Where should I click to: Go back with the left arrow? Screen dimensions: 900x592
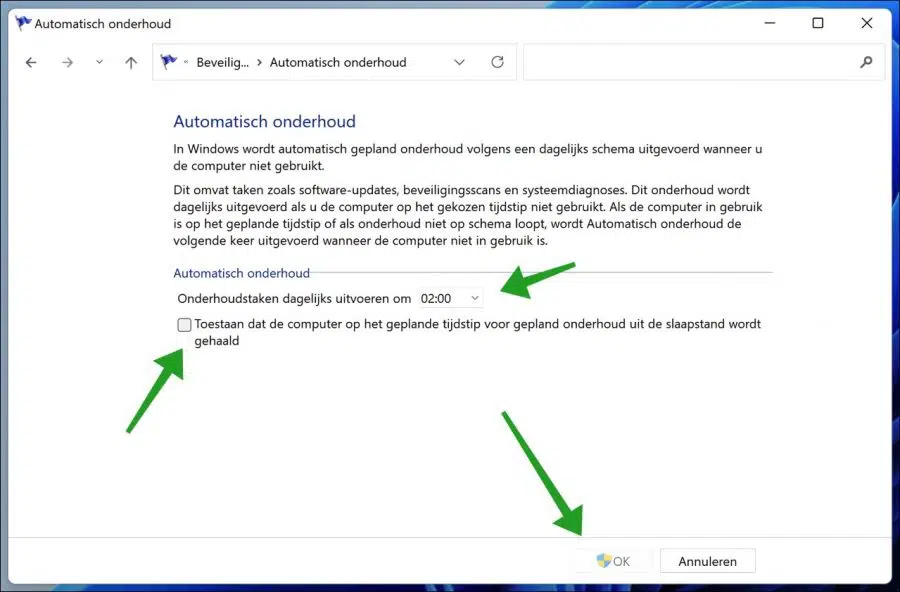coord(31,62)
